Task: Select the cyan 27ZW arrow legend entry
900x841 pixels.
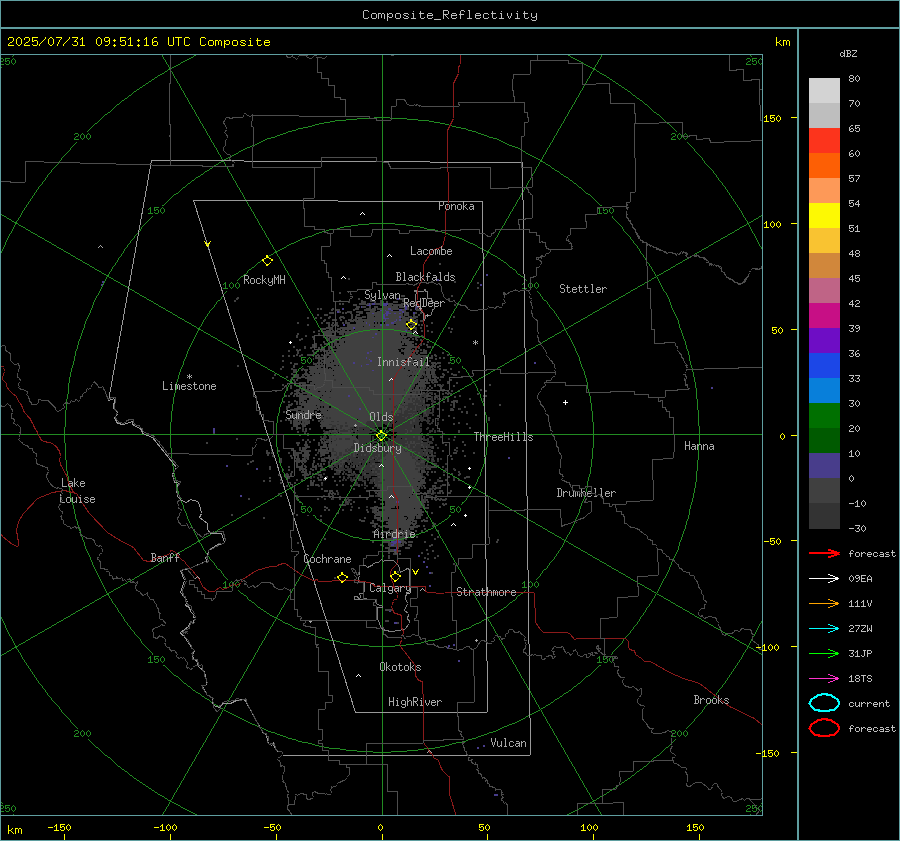Action: pos(824,628)
